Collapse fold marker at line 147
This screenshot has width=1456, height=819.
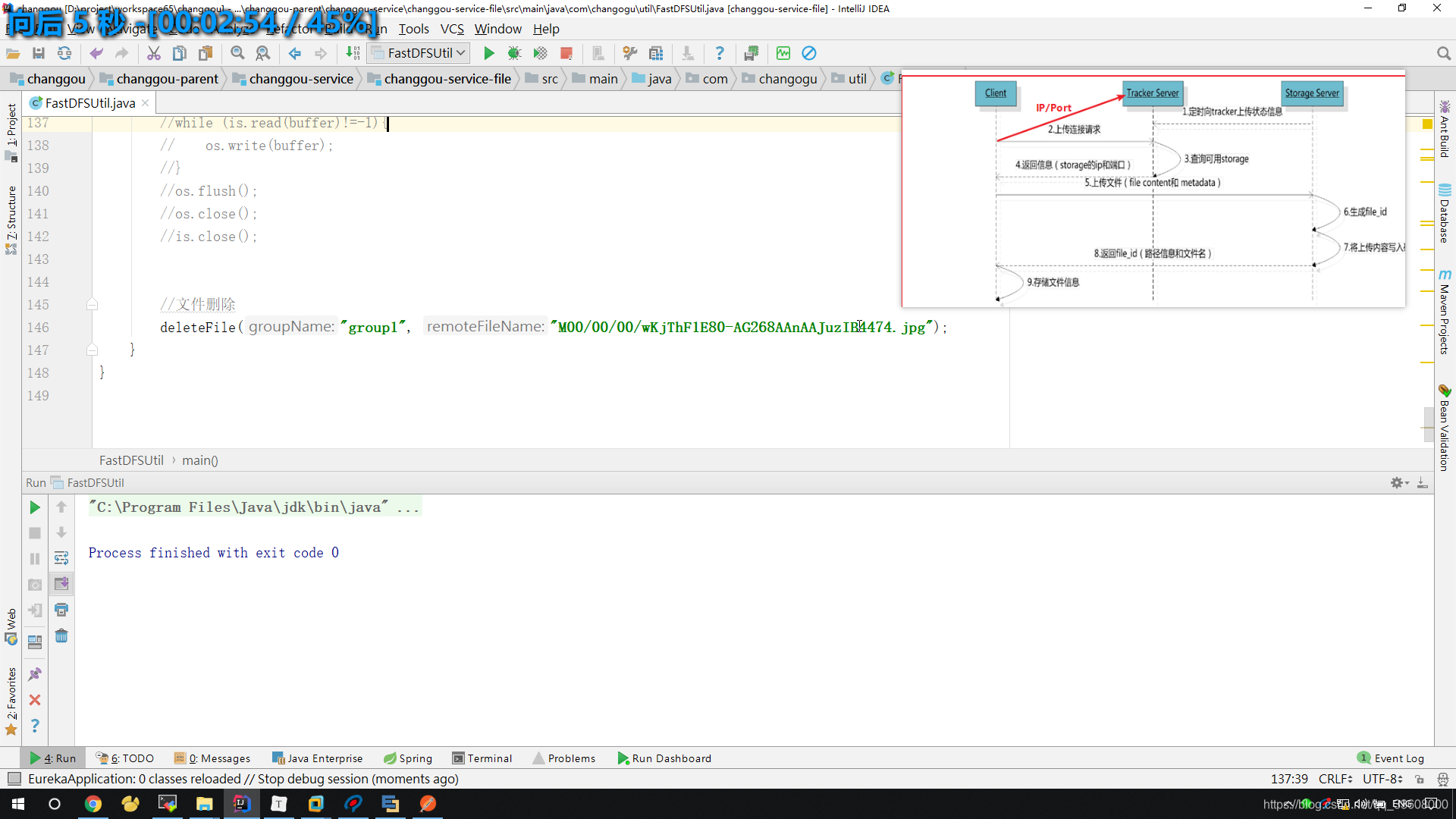click(92, 350)
